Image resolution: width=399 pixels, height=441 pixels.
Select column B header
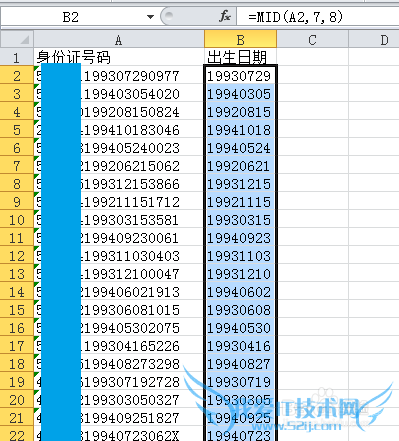tap(240, 40)
